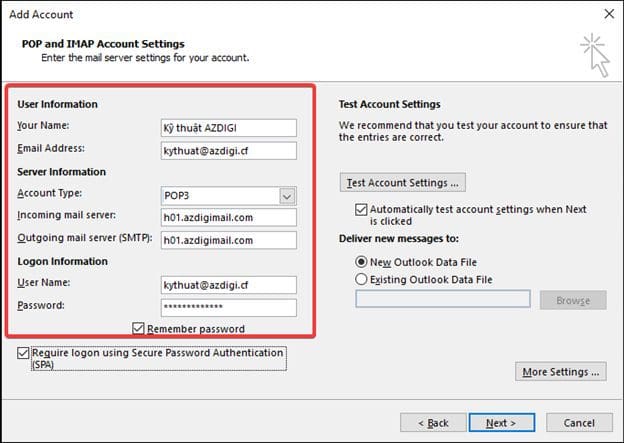Uncheck the Remember password checkbox
The height and width of the screenshot is (443, 624).
(x=139, y=328)
